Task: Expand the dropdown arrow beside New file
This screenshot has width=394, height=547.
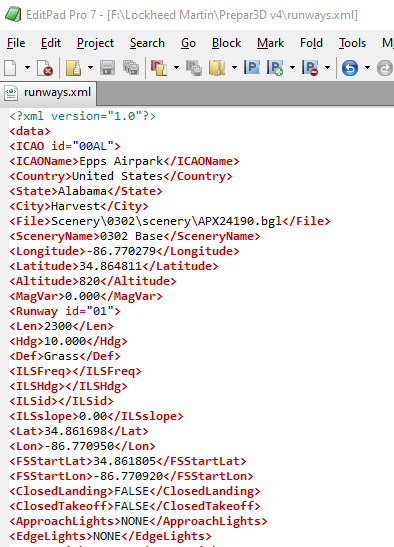Action: [27, 67]
